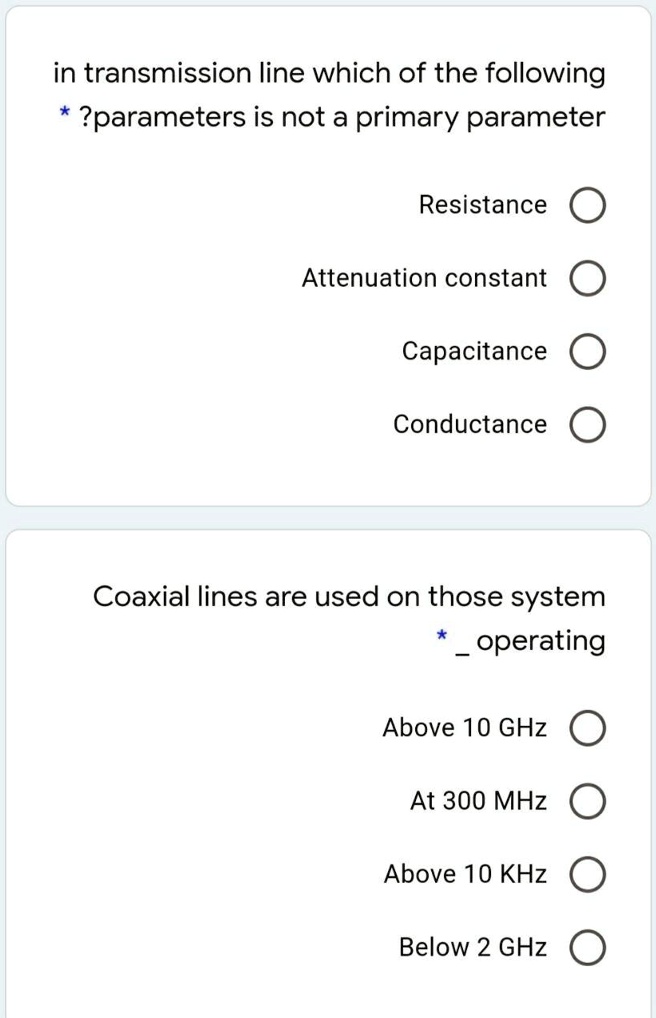Select the Attenuation constant option
Image resolution: width=656 pixels, height=1018 pixels.
pos(589,278)
